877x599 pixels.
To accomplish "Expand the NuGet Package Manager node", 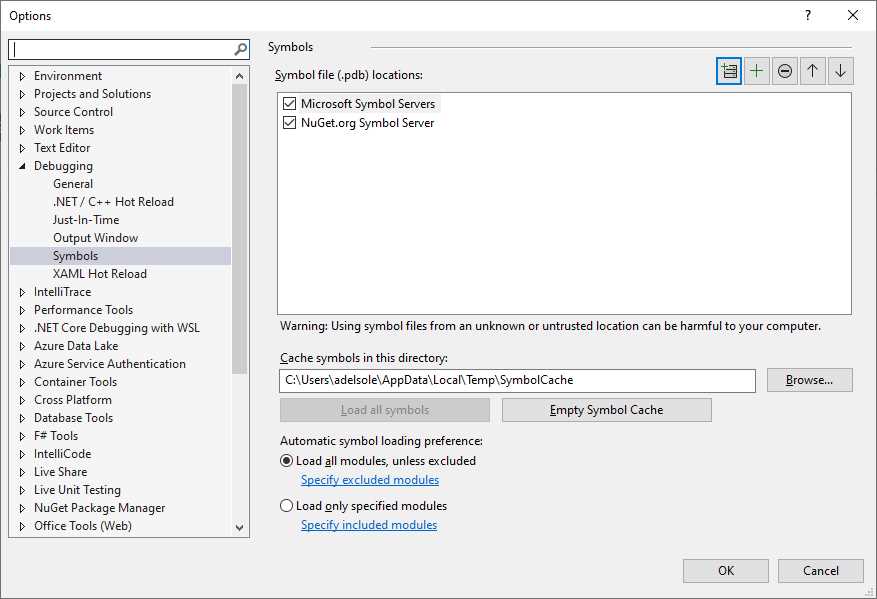I will (23, 507).
